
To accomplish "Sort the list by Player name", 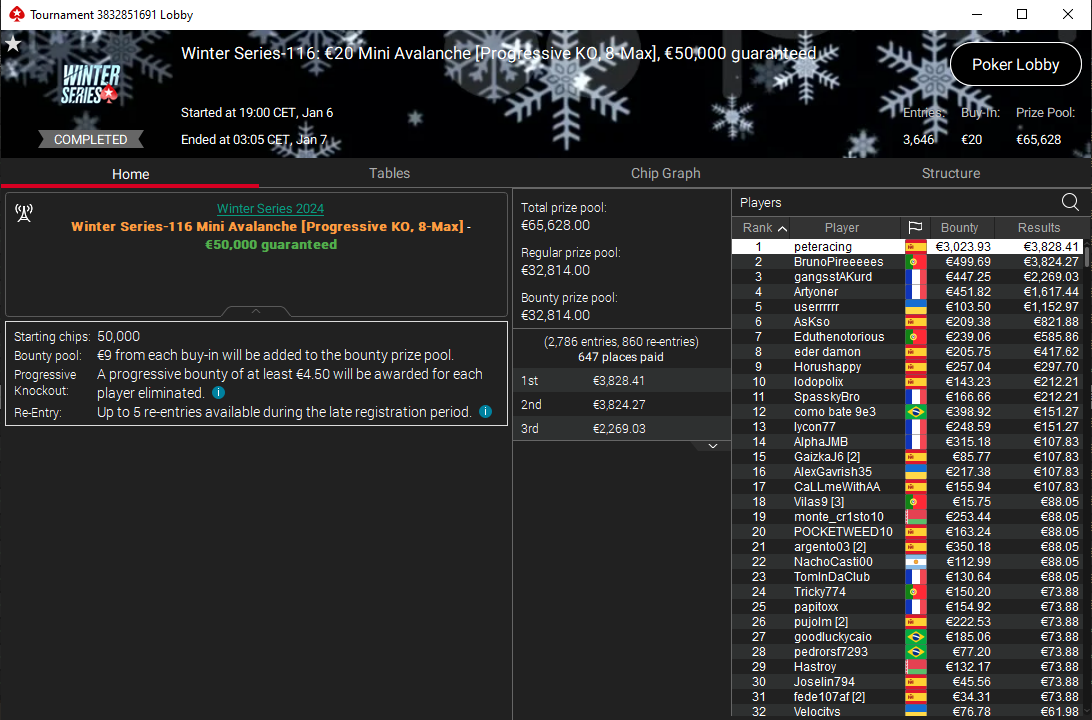I will [842, 228].
